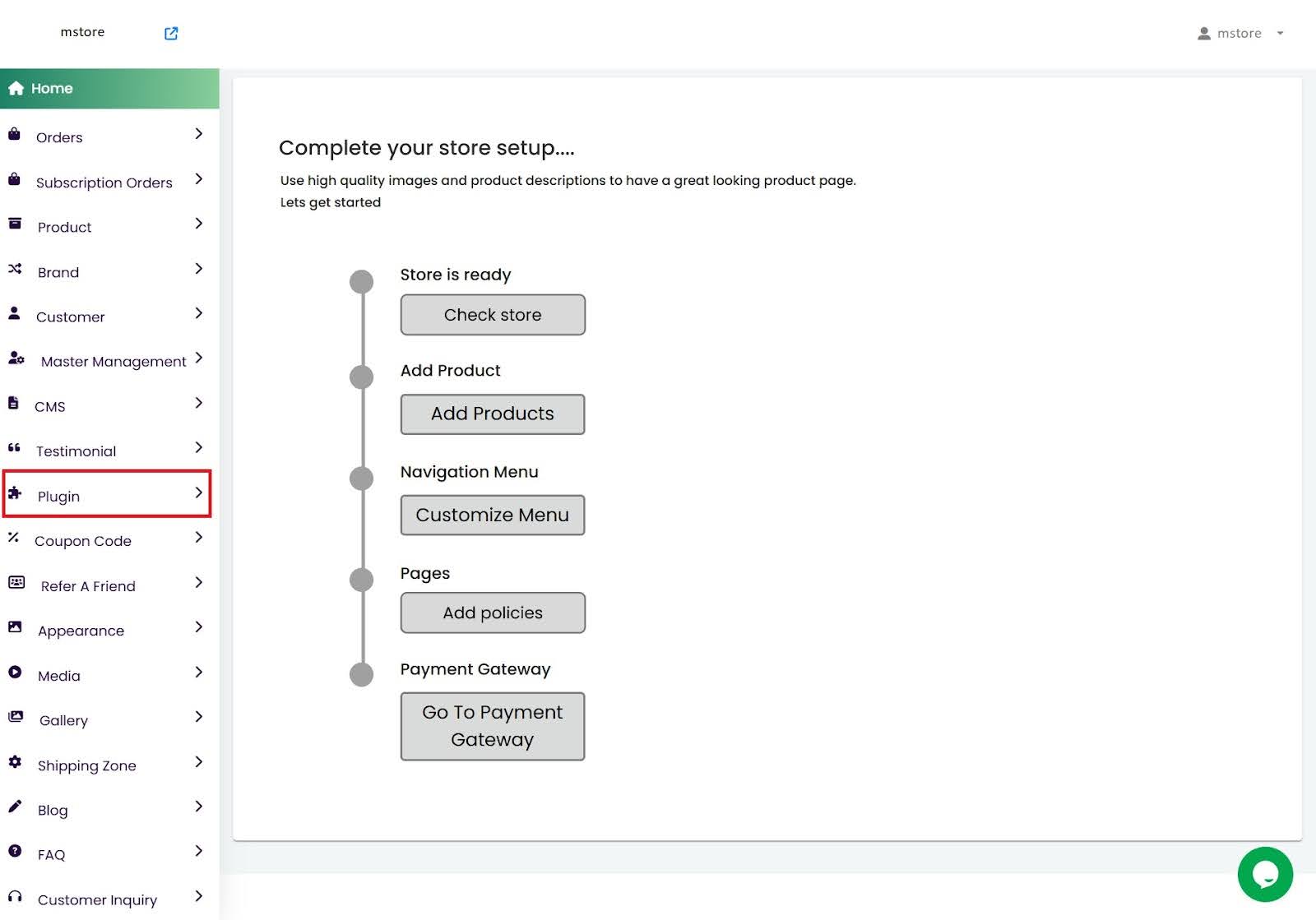Select Refer A Friend menu item
The image size is (1316, 920).
[x=88, y=586]
